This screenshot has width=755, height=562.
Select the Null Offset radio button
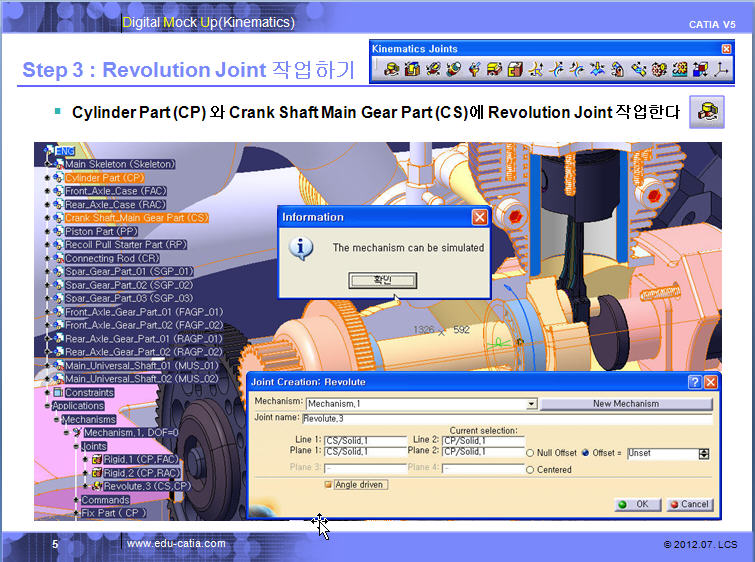tap(531, 453)
